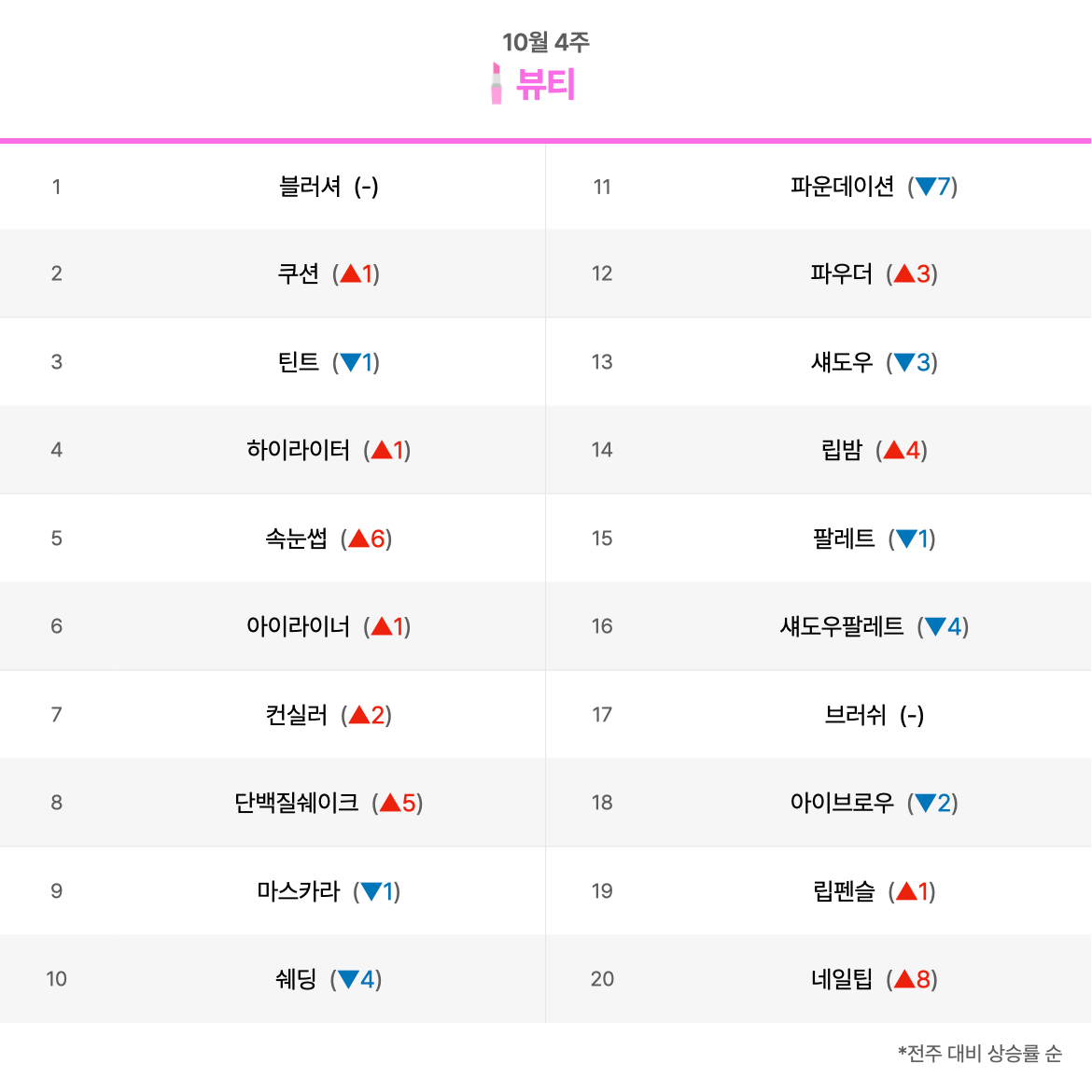The width and height of the screenshot is (1092, 1092).
Task: Open the 컨실러 ranking entry
Action: point(296,715)
